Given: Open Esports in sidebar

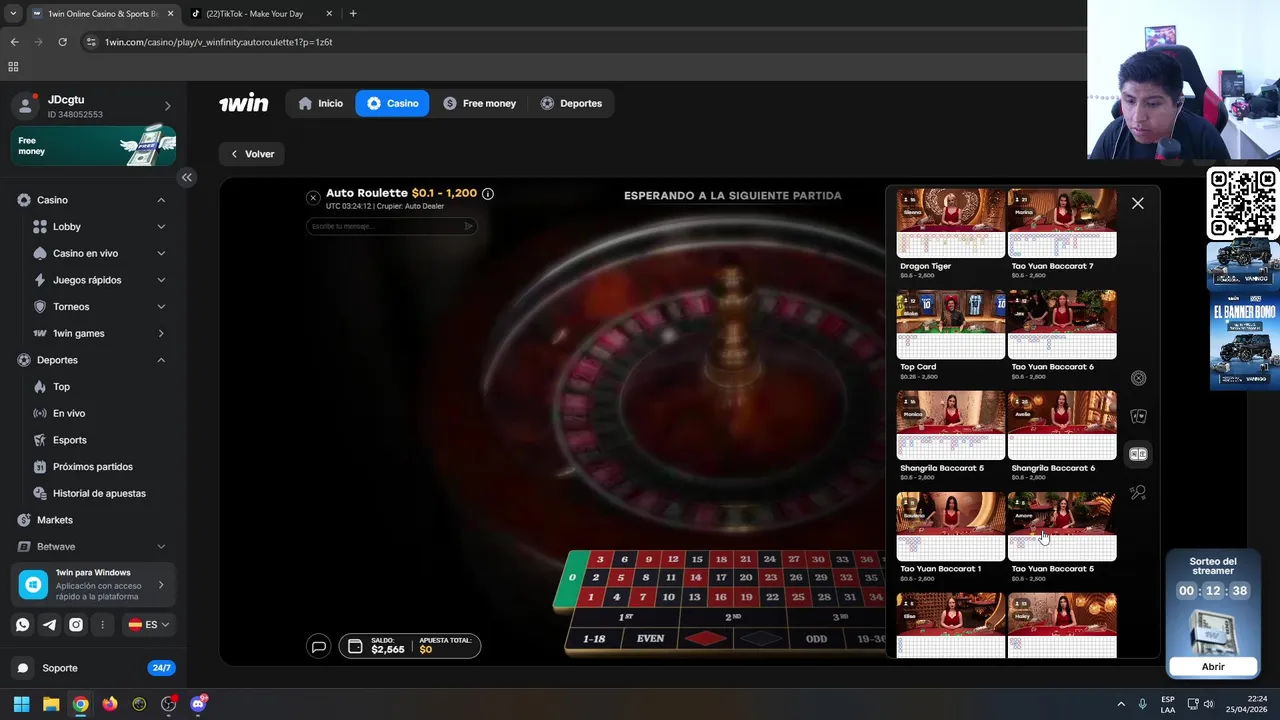Looking at the screenshot, I should click(x=94, y=440).
